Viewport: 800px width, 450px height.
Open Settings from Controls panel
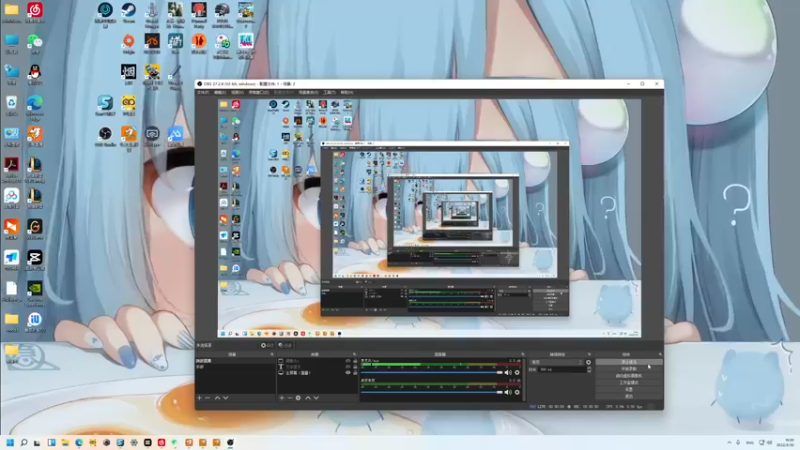pyautogui.click(x=629, y=389)
